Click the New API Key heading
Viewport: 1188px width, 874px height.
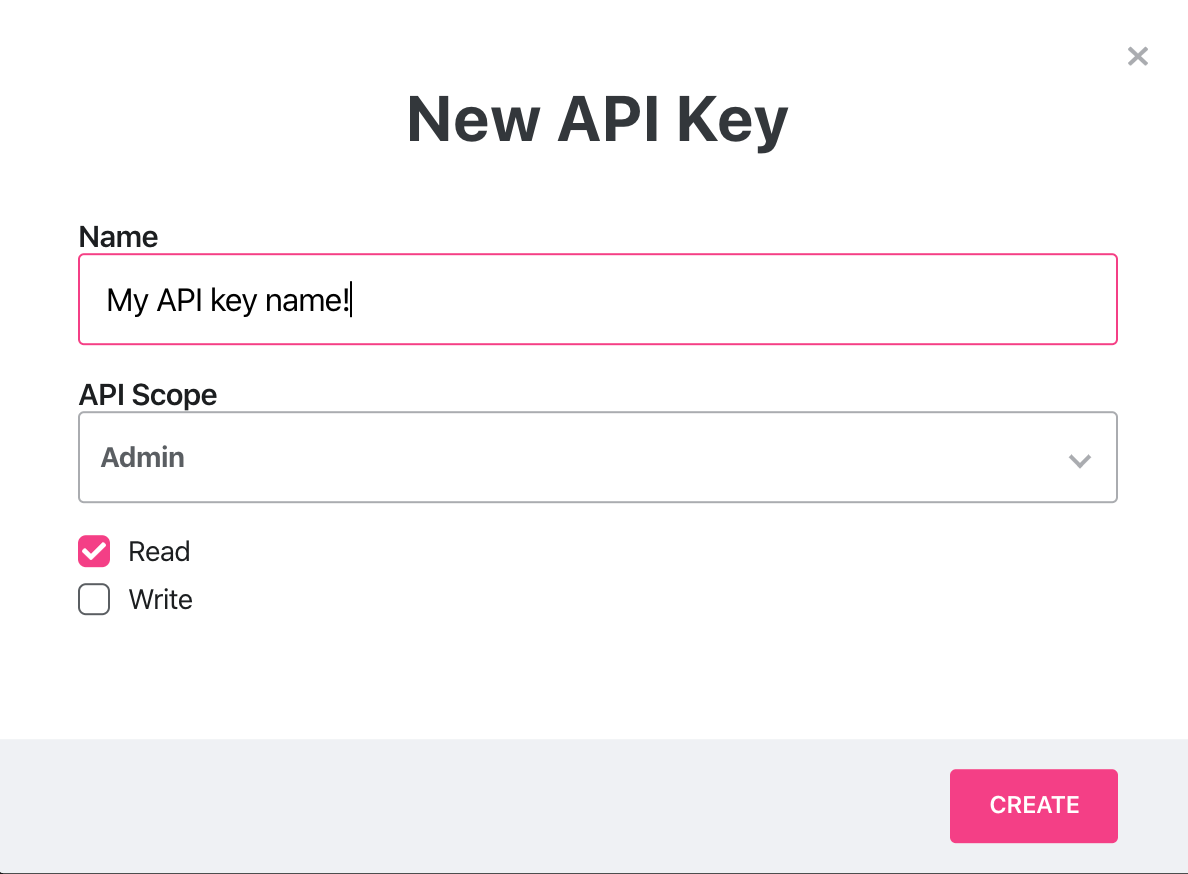597,119
